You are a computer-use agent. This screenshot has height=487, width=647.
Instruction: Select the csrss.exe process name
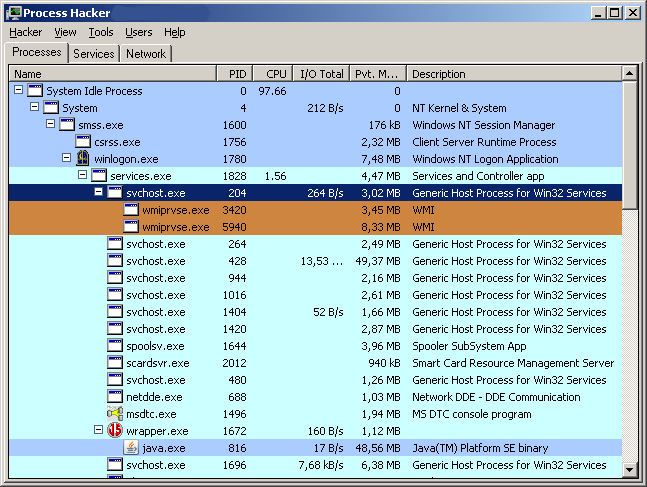pyautogui.click(x=117, y=142)
